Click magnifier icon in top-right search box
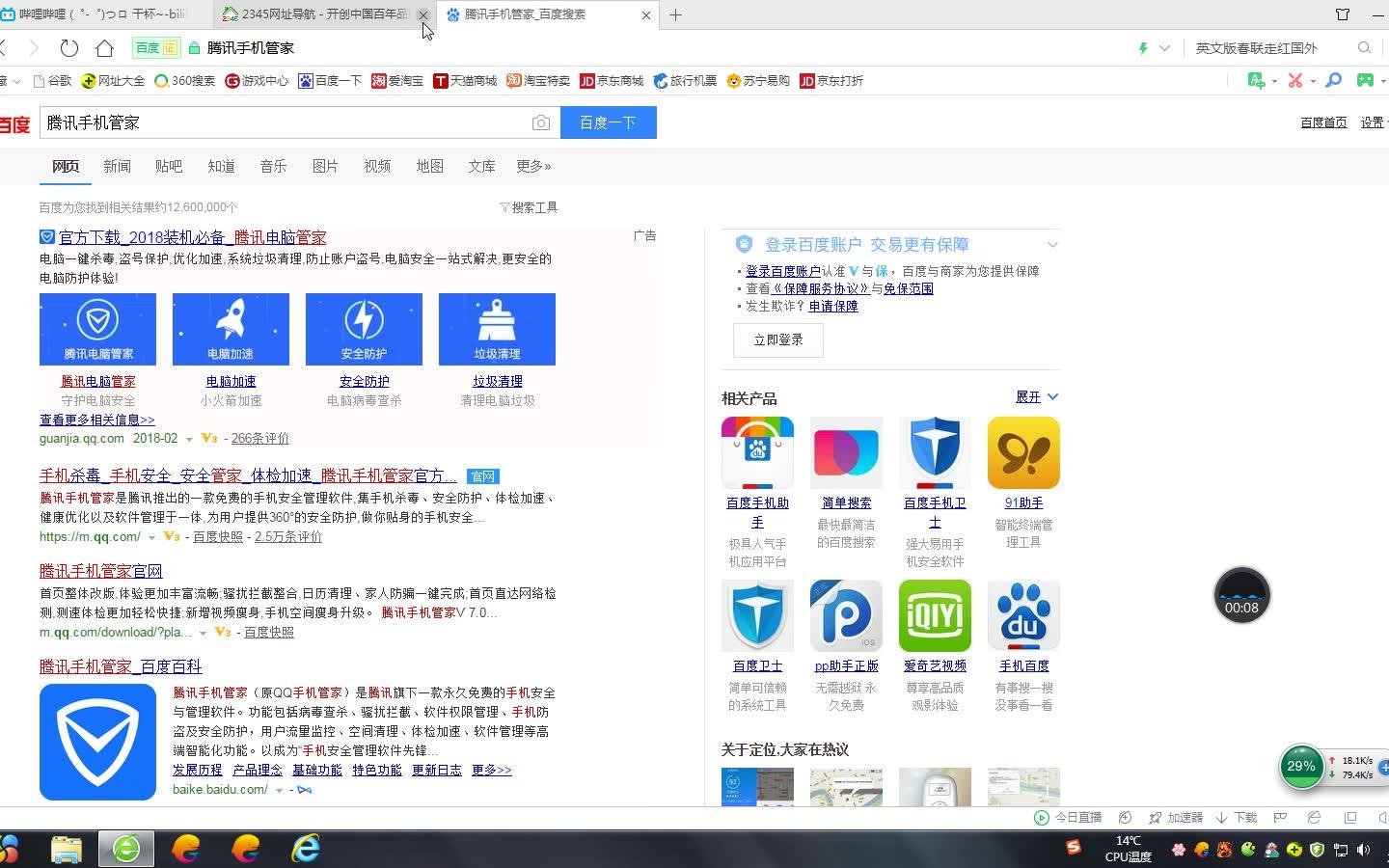Screen dimensions: 1389x868 click(x=1364, y=48)
